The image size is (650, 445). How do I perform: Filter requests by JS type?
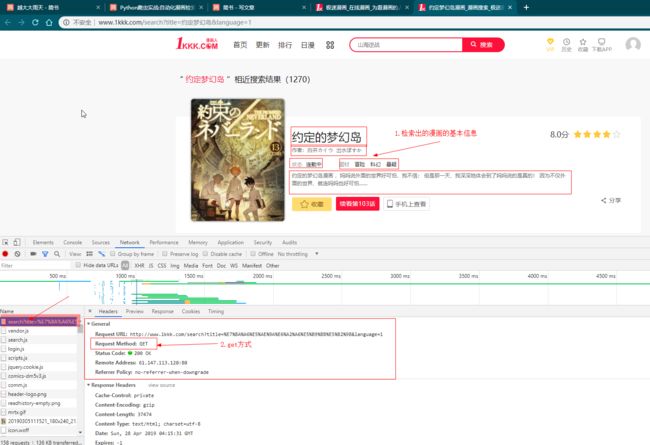point(151,265)
